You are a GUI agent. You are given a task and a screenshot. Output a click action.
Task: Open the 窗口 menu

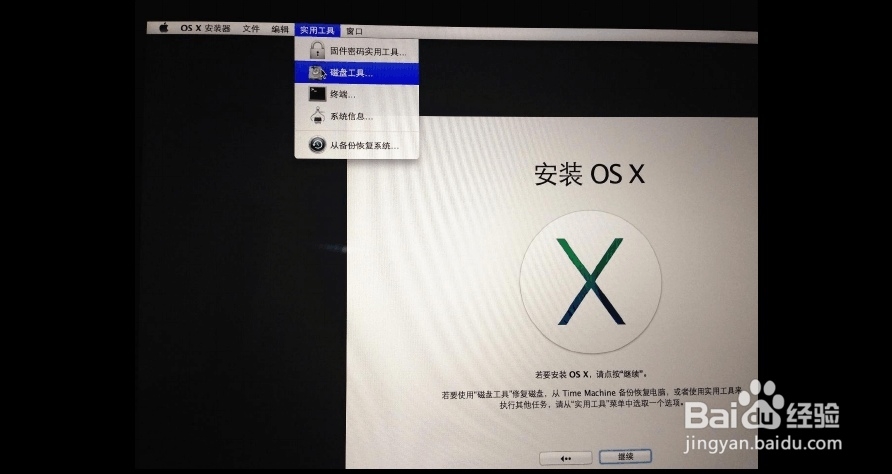coord(354,31)
